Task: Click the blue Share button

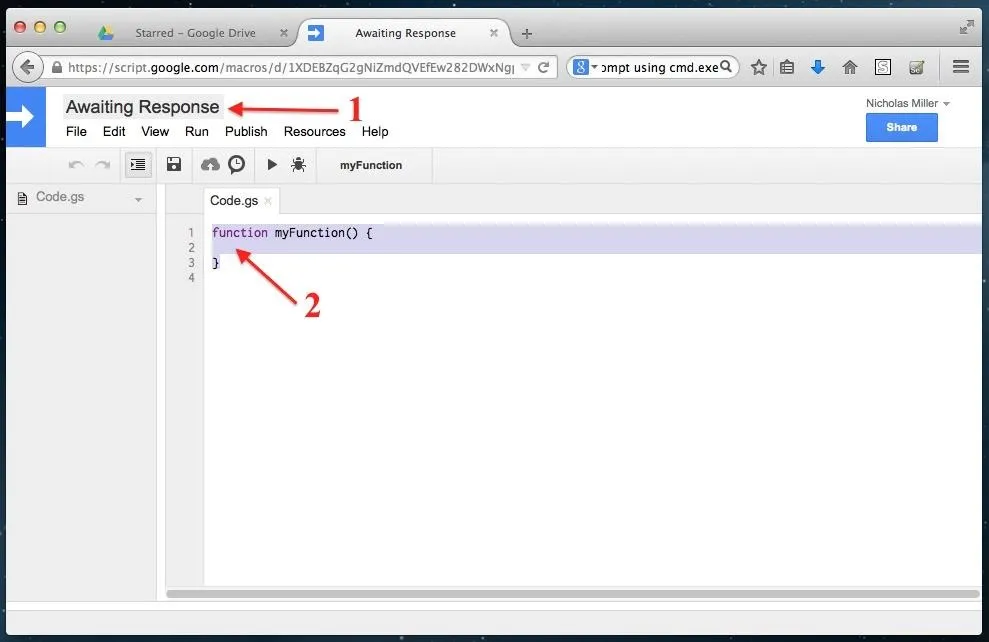Action: [x=901, y=127]
